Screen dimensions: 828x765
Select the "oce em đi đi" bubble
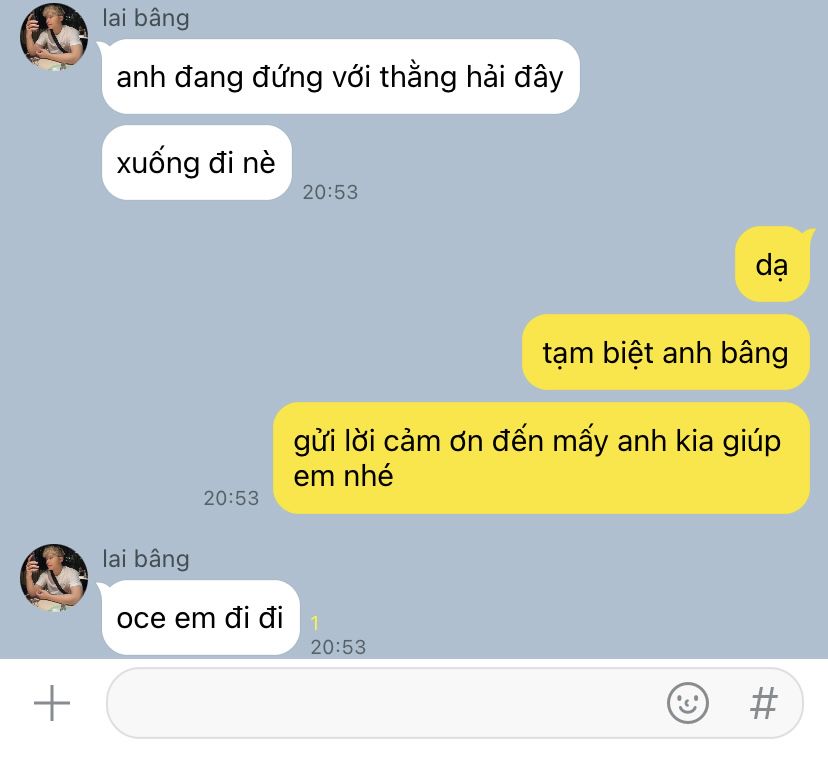201,617
